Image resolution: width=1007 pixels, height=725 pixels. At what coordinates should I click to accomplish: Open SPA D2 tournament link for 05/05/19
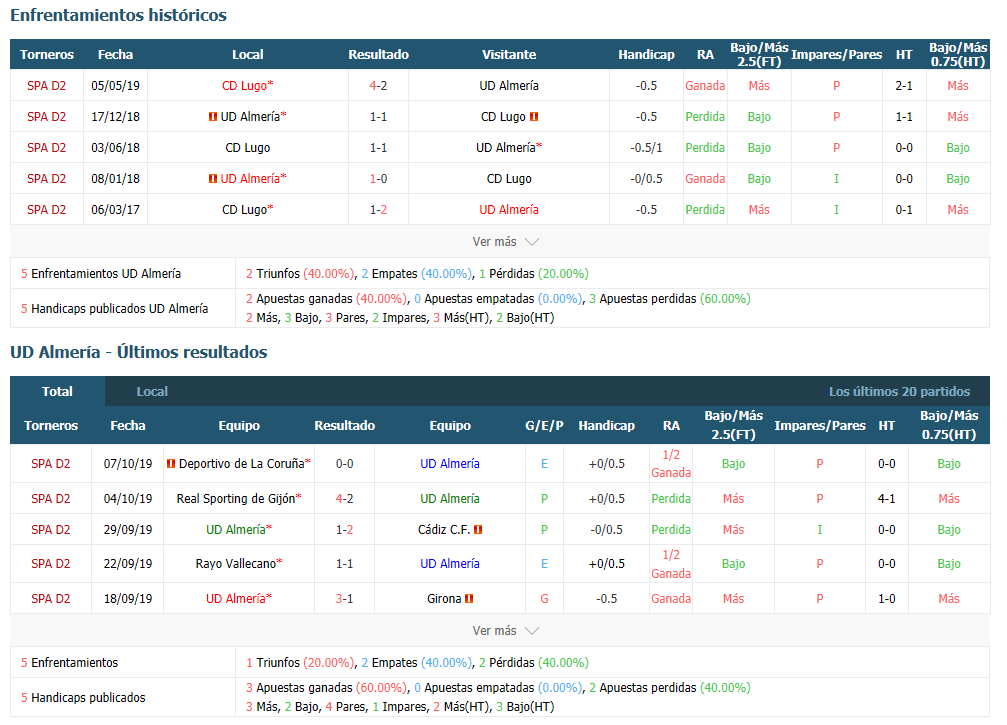[x=46, y=85]
